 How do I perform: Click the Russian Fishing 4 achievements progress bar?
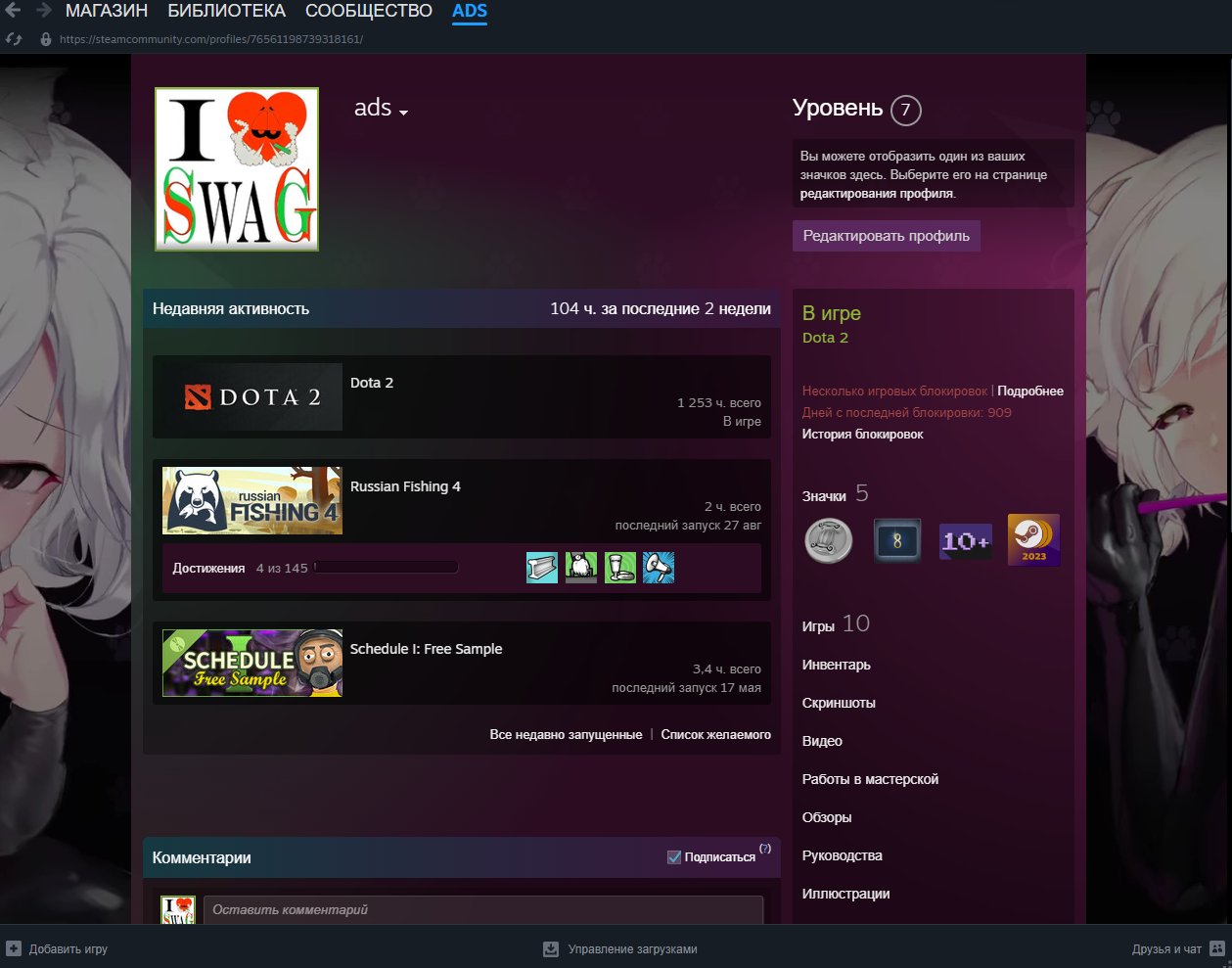tap(386, 568)
